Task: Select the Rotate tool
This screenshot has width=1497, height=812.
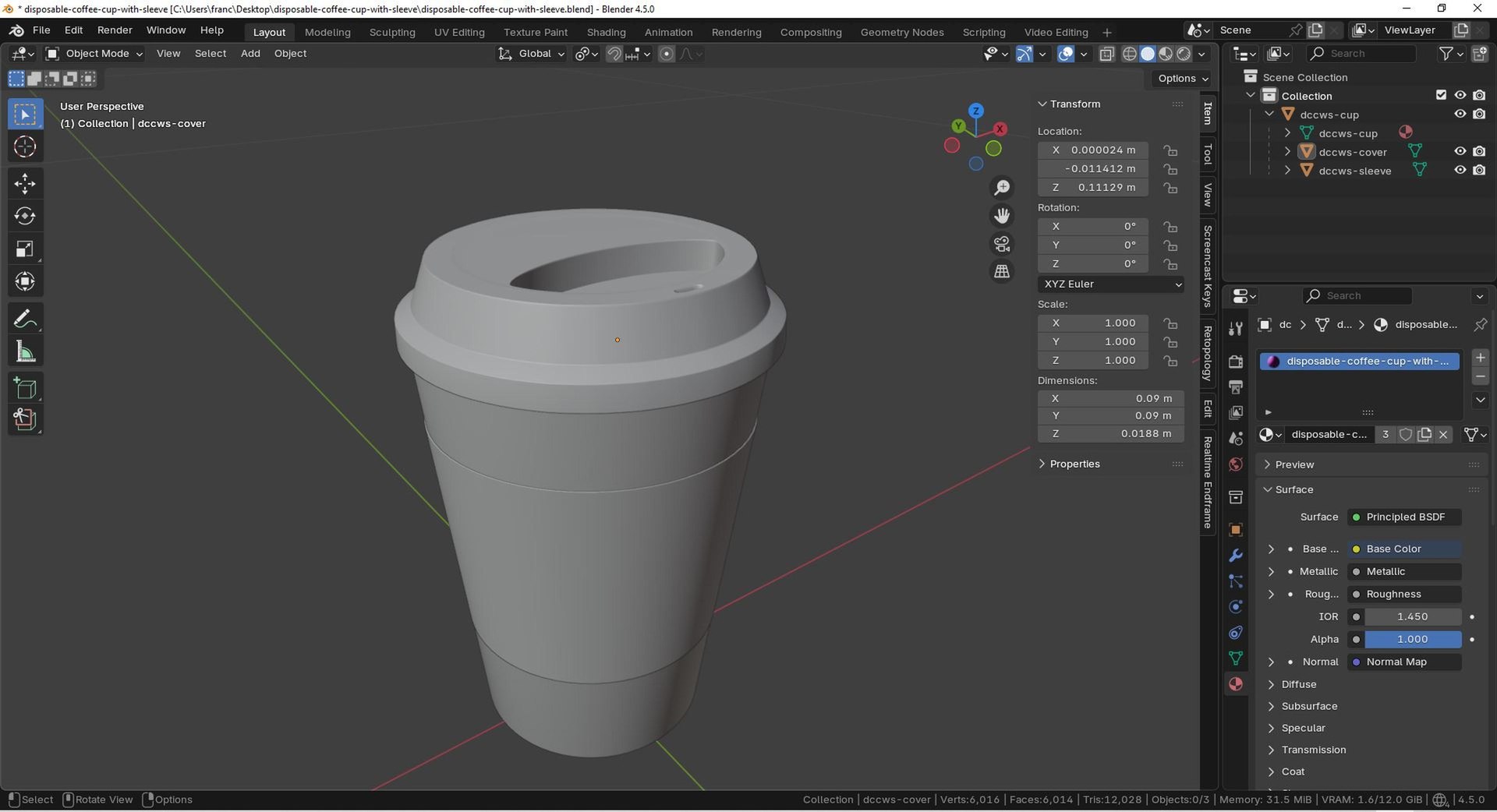Action: 25,216
